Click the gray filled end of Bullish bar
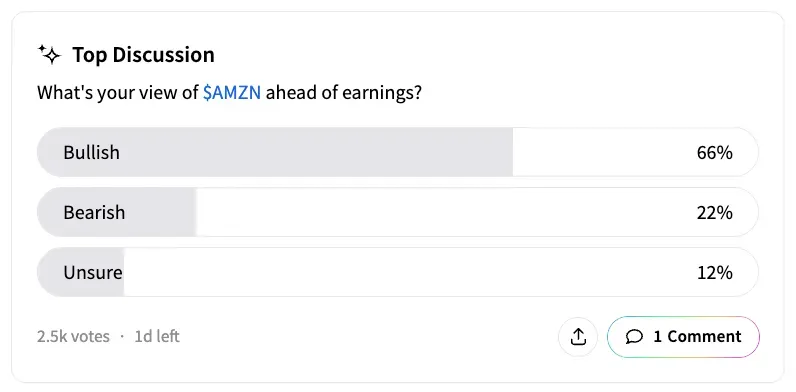 (x=487, y=152)
